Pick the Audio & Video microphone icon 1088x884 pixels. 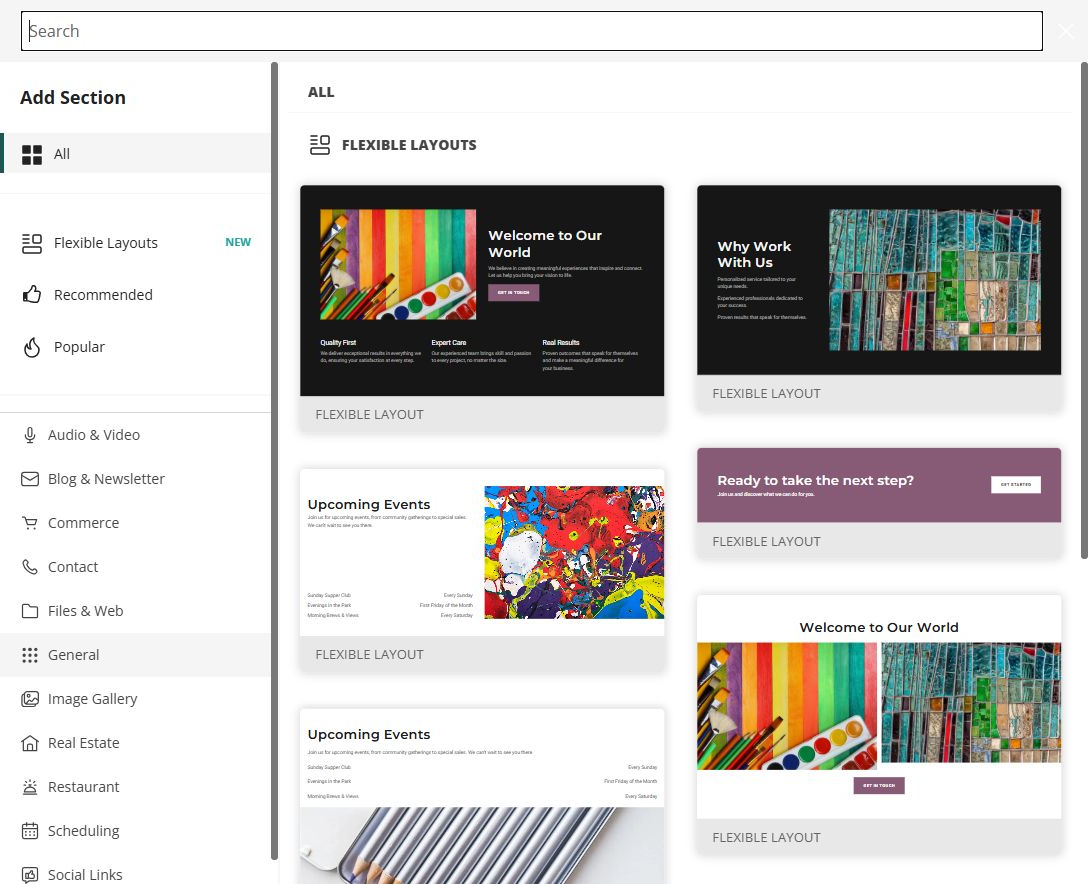point(30,435)
